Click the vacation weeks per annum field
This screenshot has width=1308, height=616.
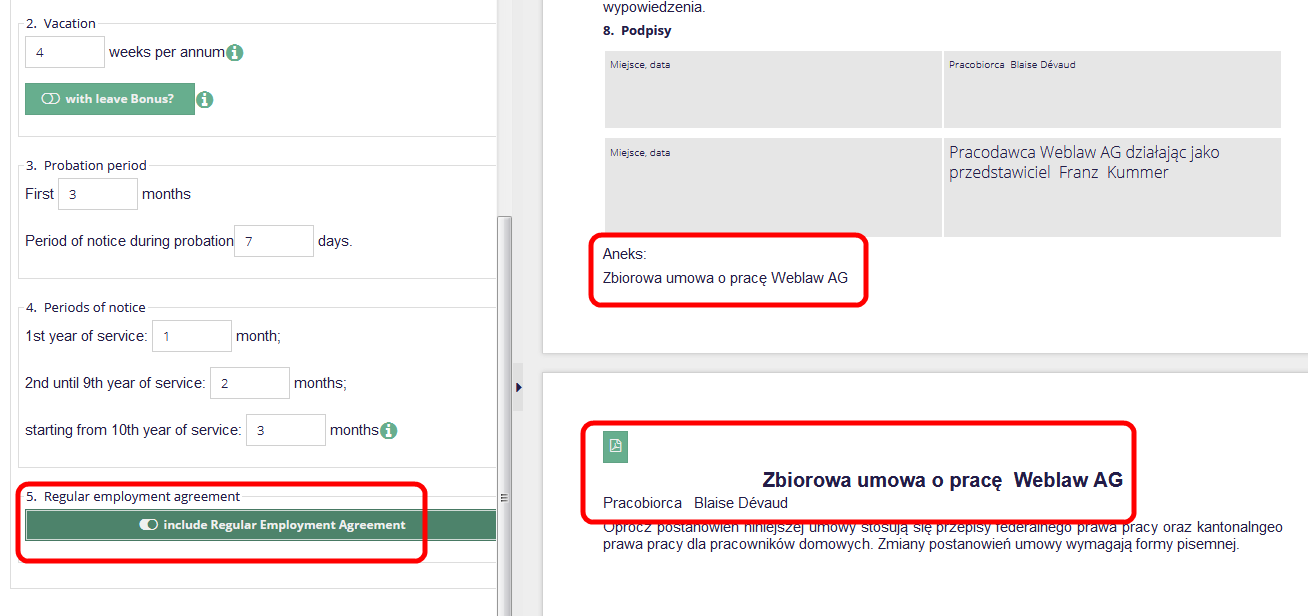(65, 52)
